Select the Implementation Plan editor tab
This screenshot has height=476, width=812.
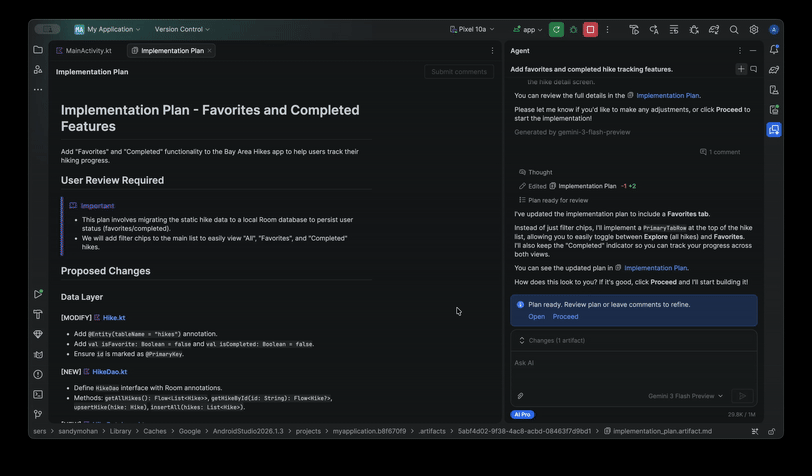[172, 51]
